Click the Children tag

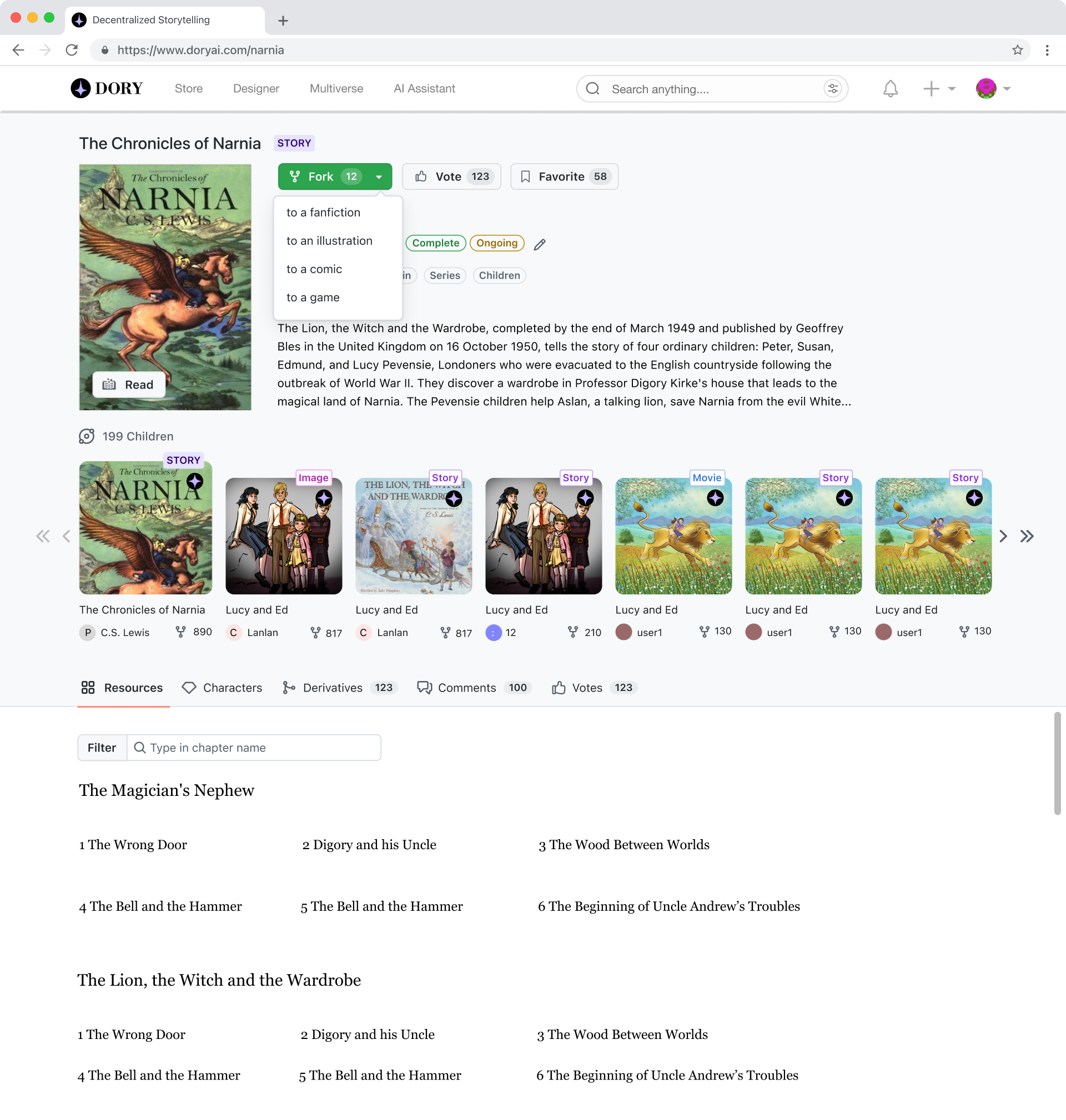click(499, 275)
